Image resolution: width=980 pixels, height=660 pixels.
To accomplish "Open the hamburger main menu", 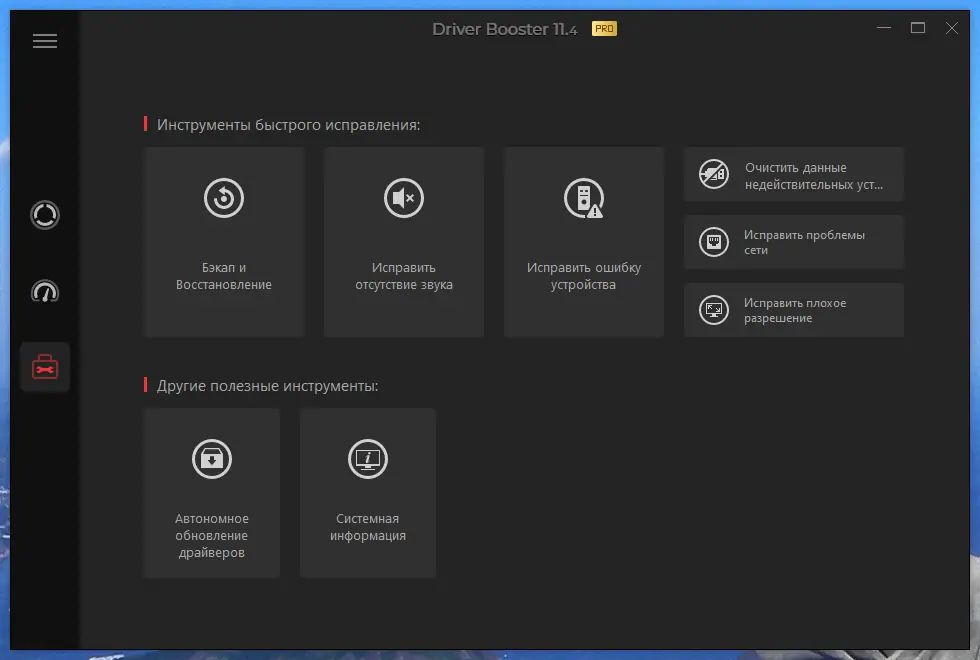I will [x=44, y=40].
